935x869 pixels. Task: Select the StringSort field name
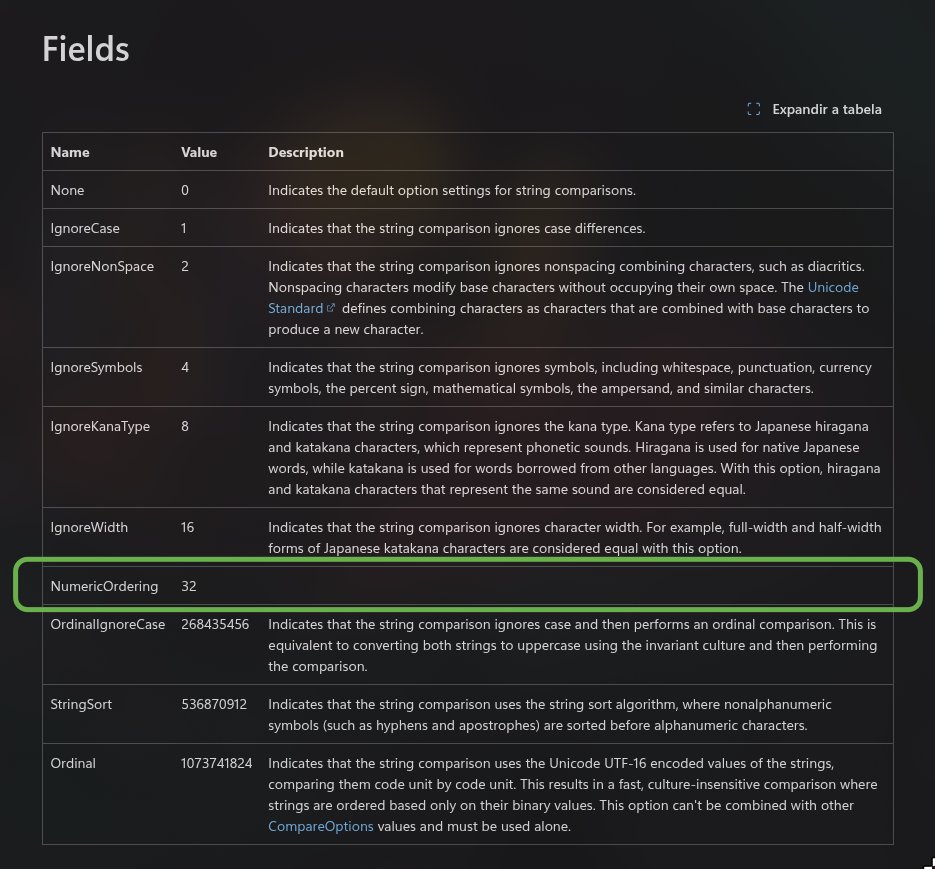pos(81,704)
